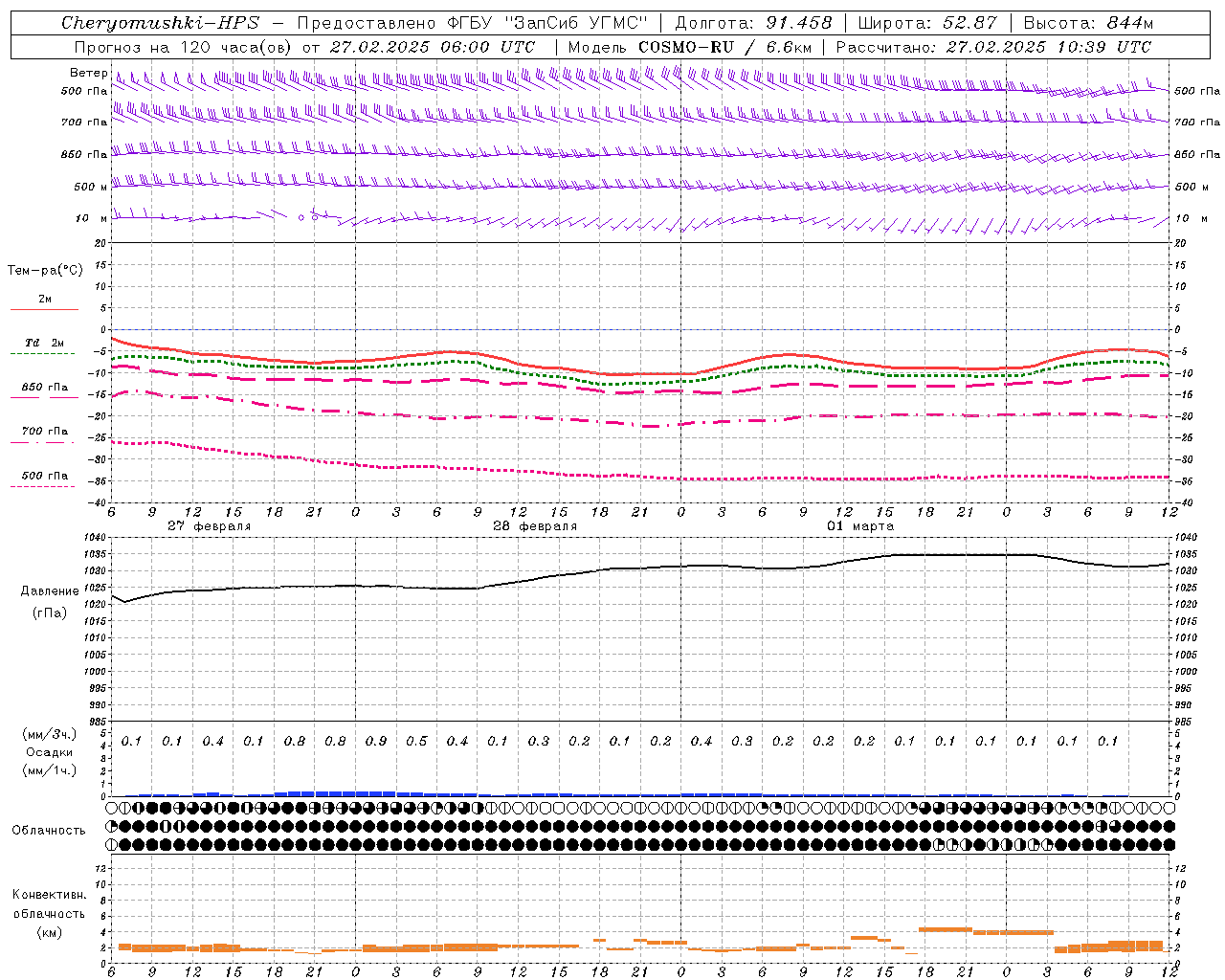The height and width of the screenshot is (980, 1225).
Task: Click the 700 гПа temperature legend entry
Action: click(45, 432)
